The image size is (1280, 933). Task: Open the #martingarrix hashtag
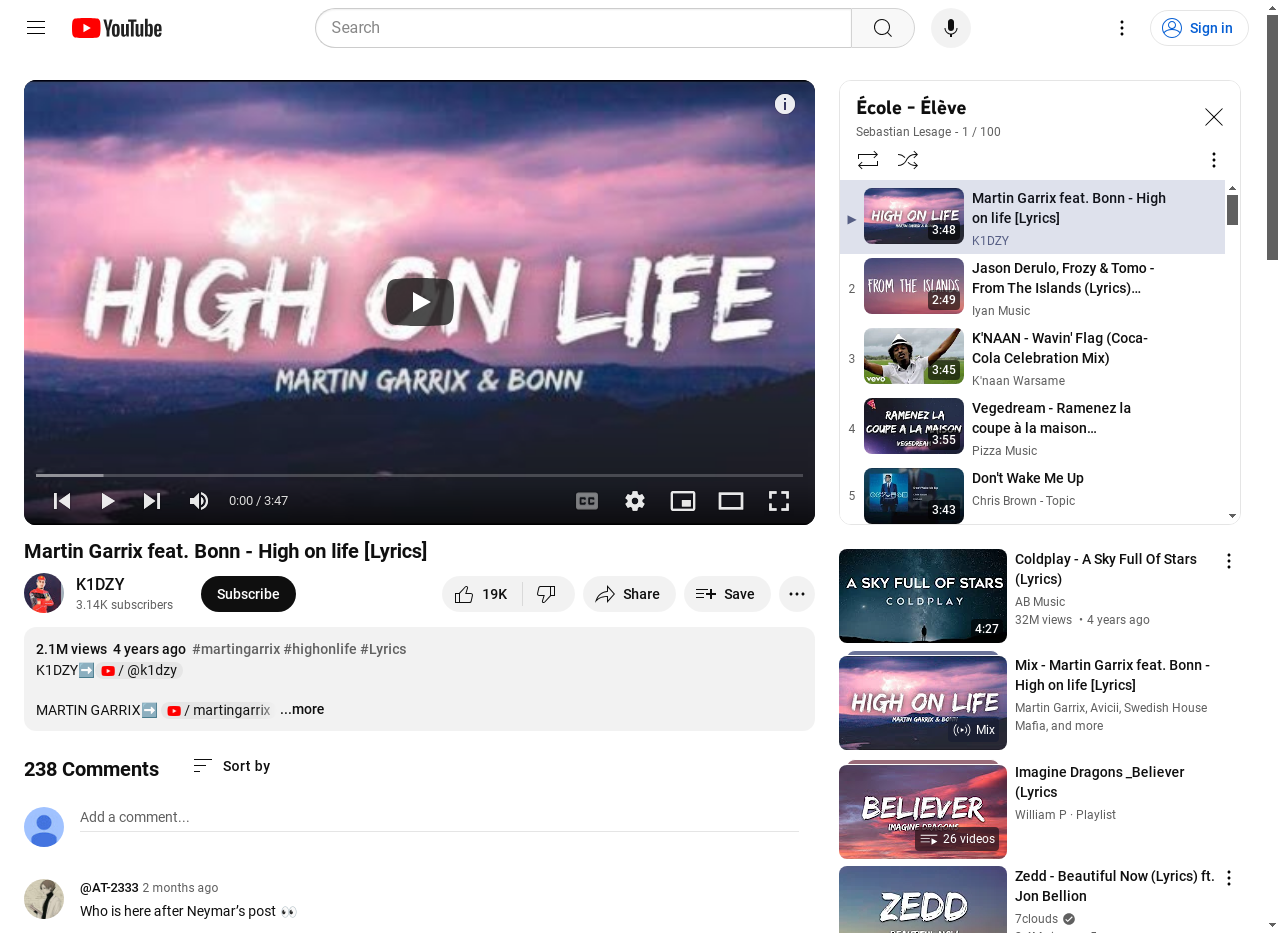pyautogui.click(x=236, y=649)
